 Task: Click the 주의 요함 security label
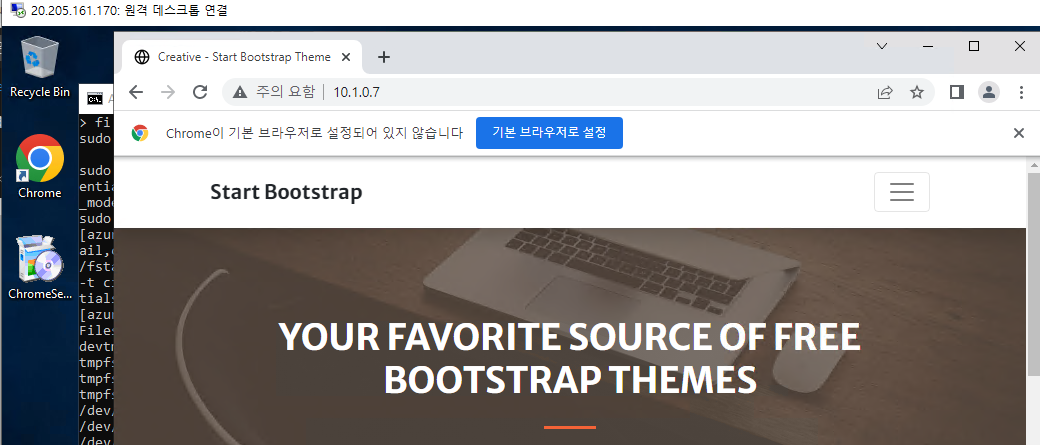(x=286, y=92)
